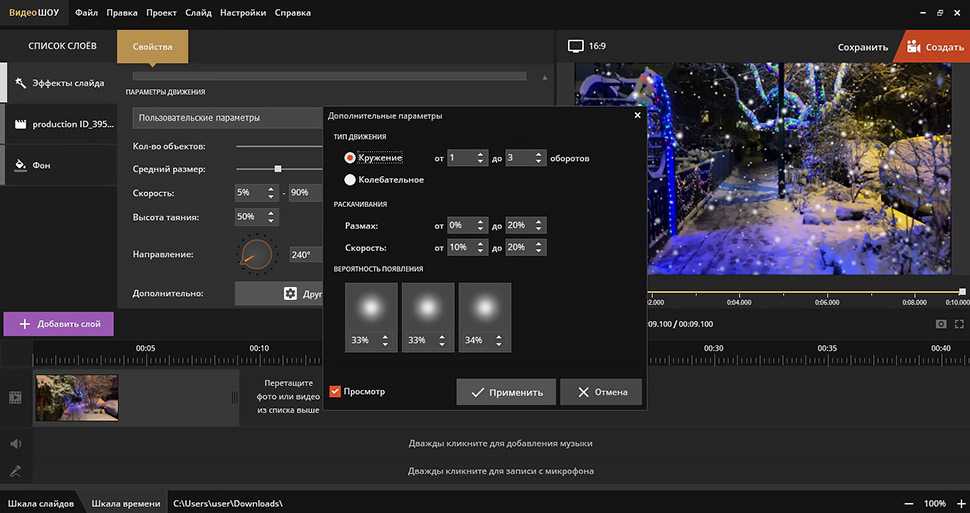Select the snowy video thumbnail on the timeline
Image resolution: width=970 pixels, height=513 pixels.
[77, 397]
